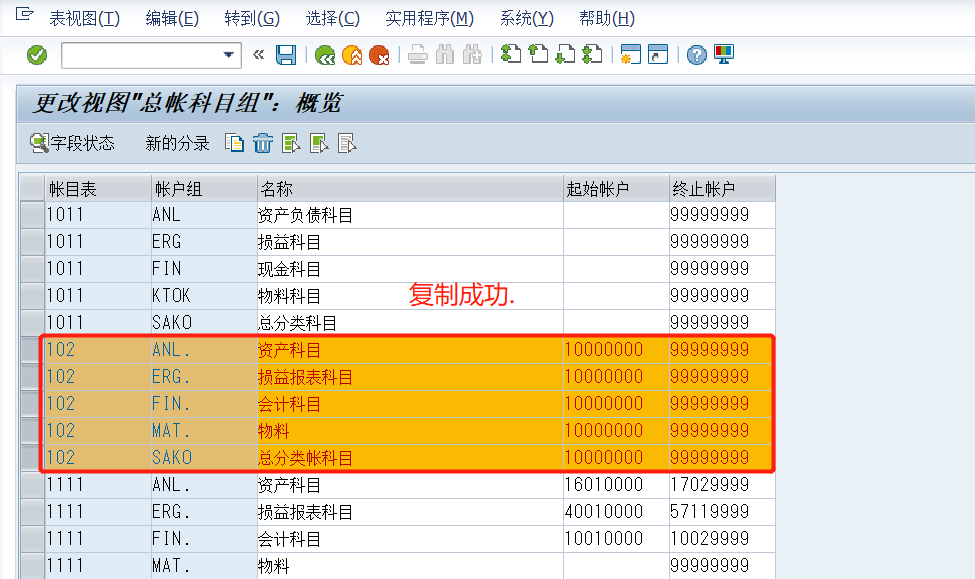This screenshot has width=975, height=579.
Task: Open the 实用程序(M) menu
Action: (x=429, y=19)
